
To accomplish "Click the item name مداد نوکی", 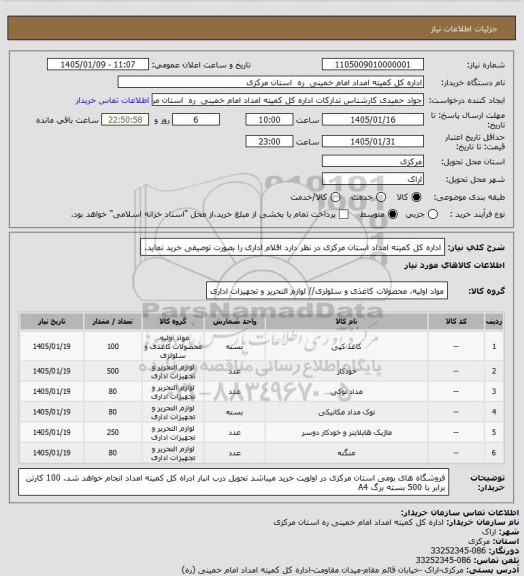I will point(347,392).
